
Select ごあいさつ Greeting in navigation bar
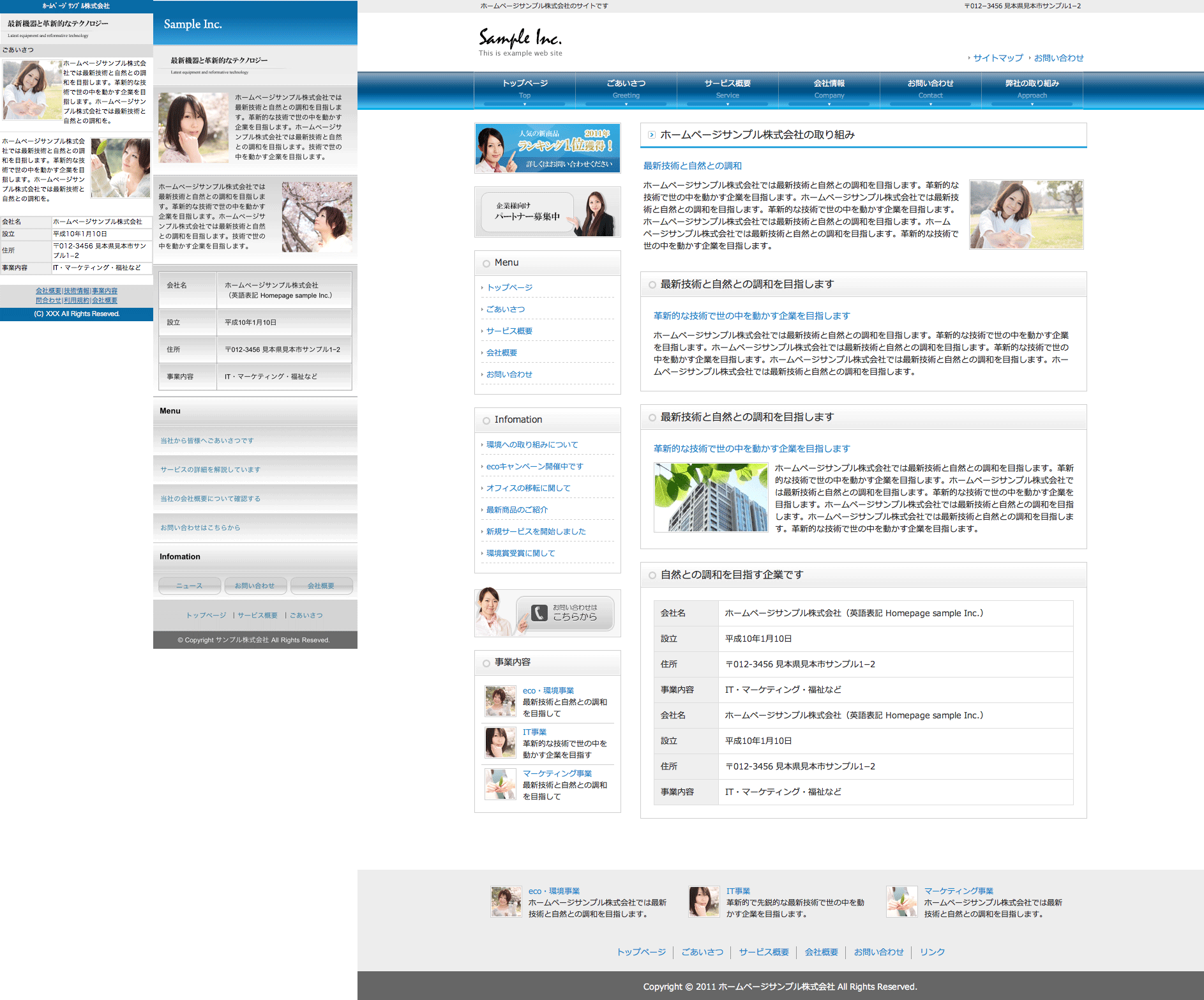coord(626,89)
